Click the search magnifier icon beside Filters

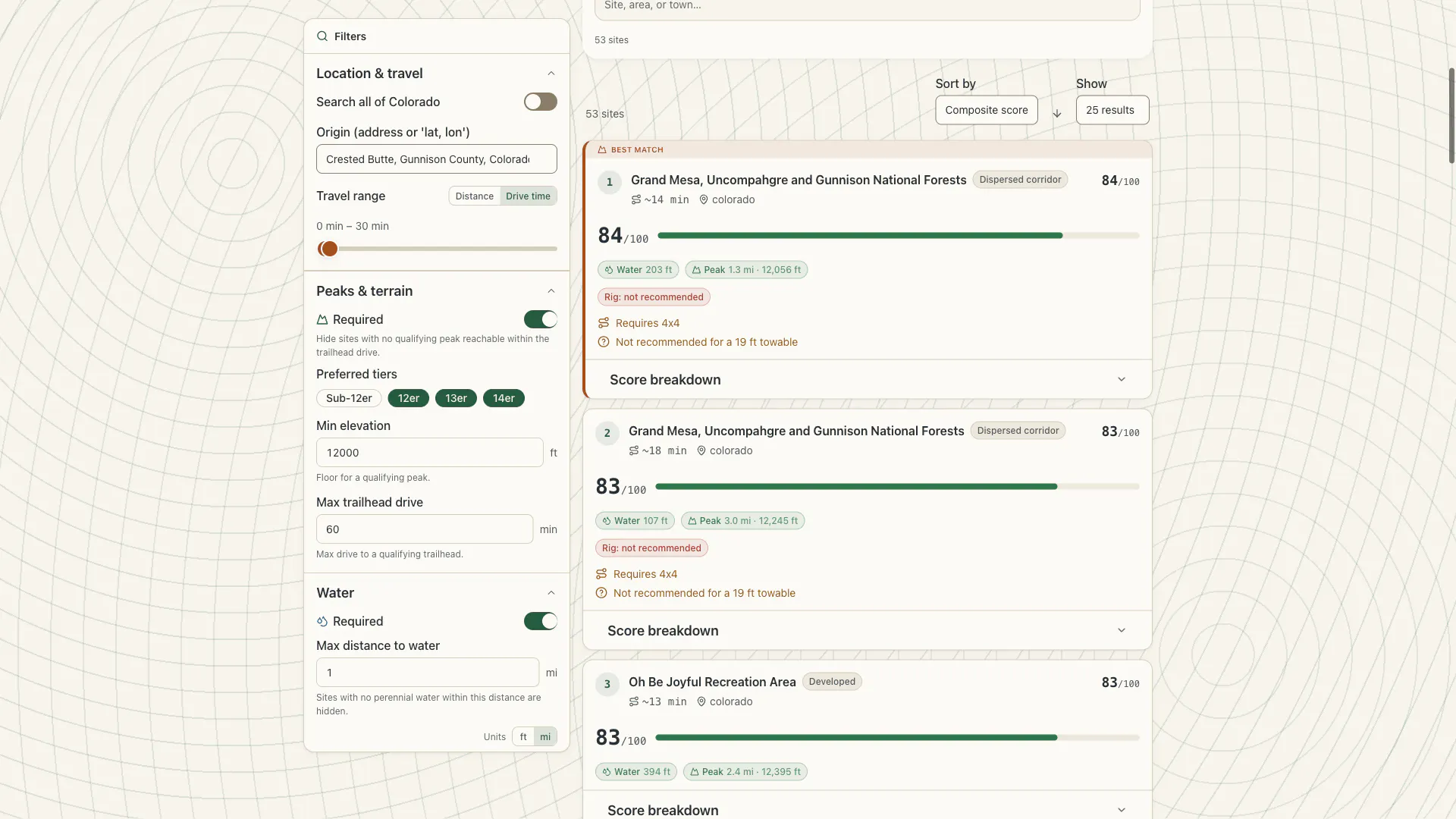[x=322, y=36]
